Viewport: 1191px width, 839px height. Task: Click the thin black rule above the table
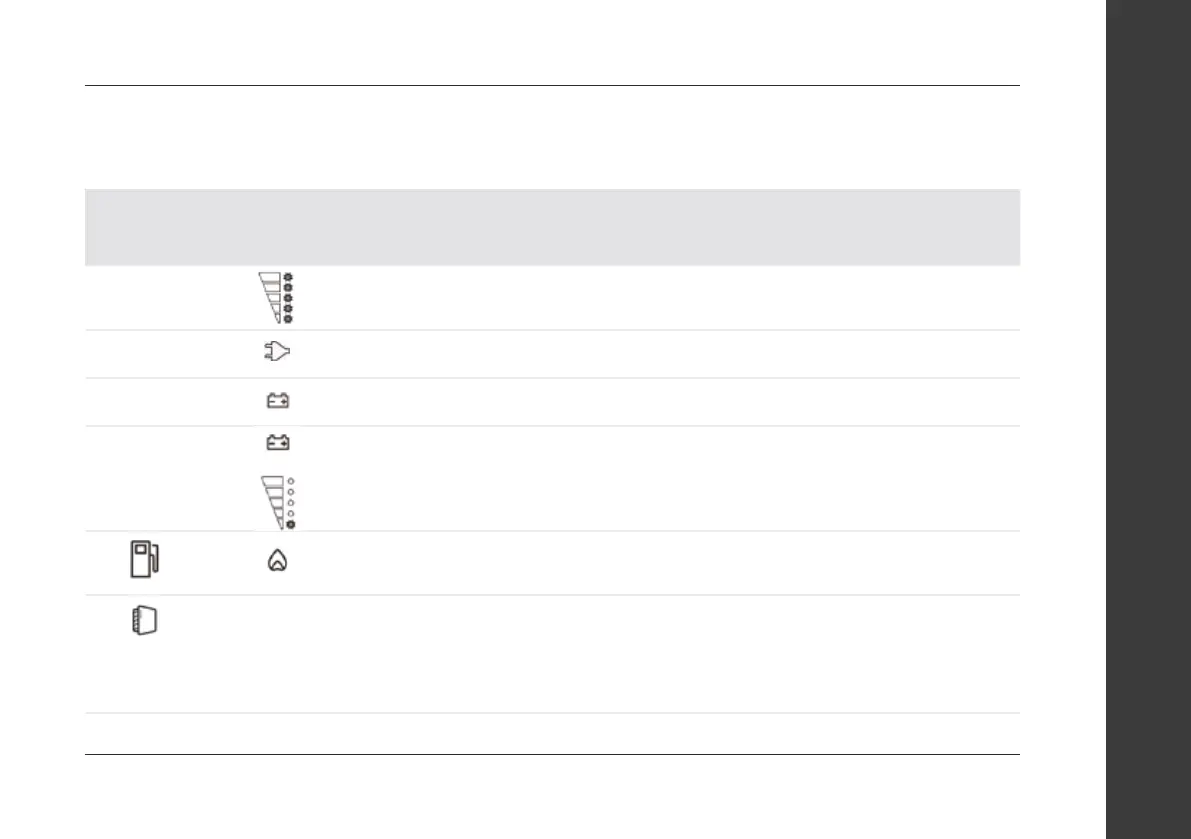(x=552, y=86)
